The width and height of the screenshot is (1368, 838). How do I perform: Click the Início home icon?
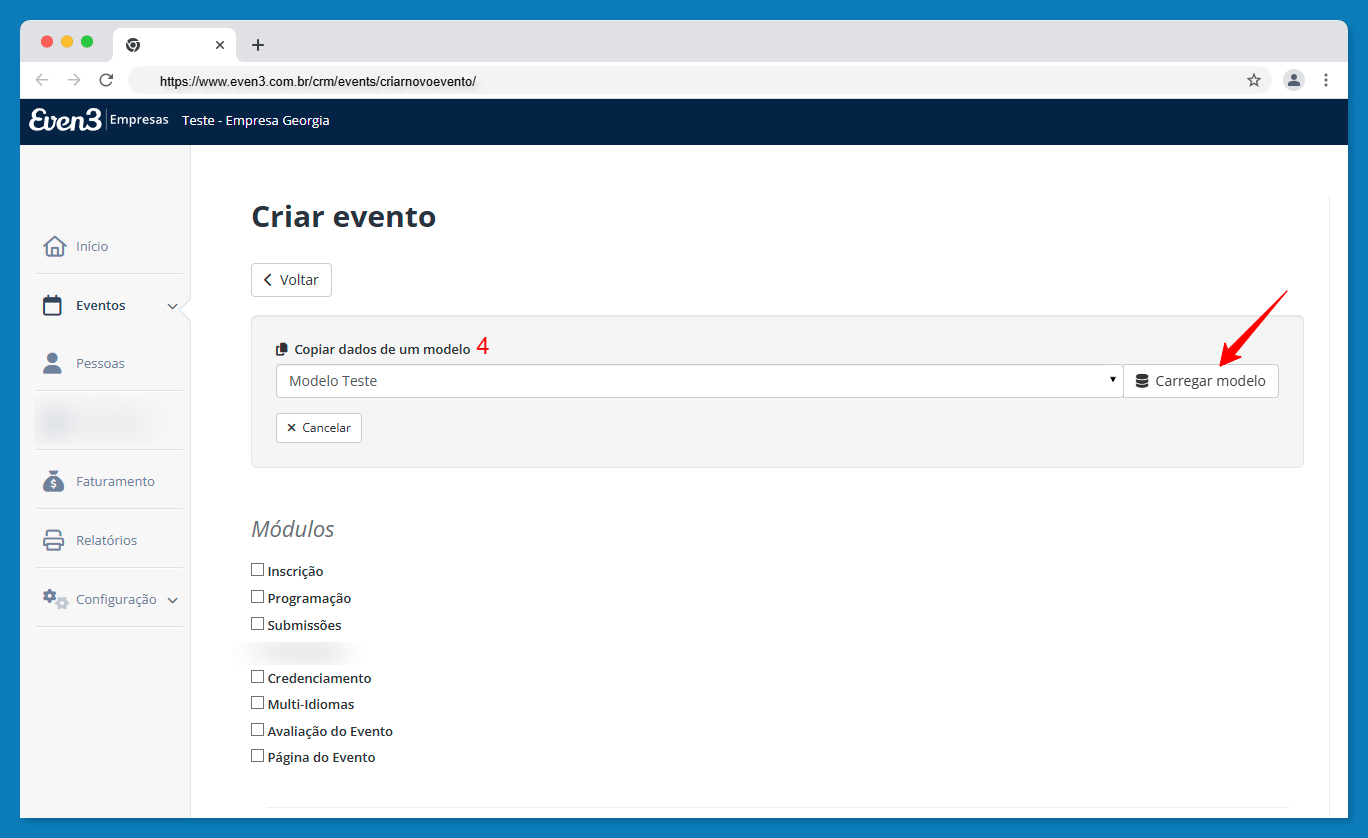point(54,246)
